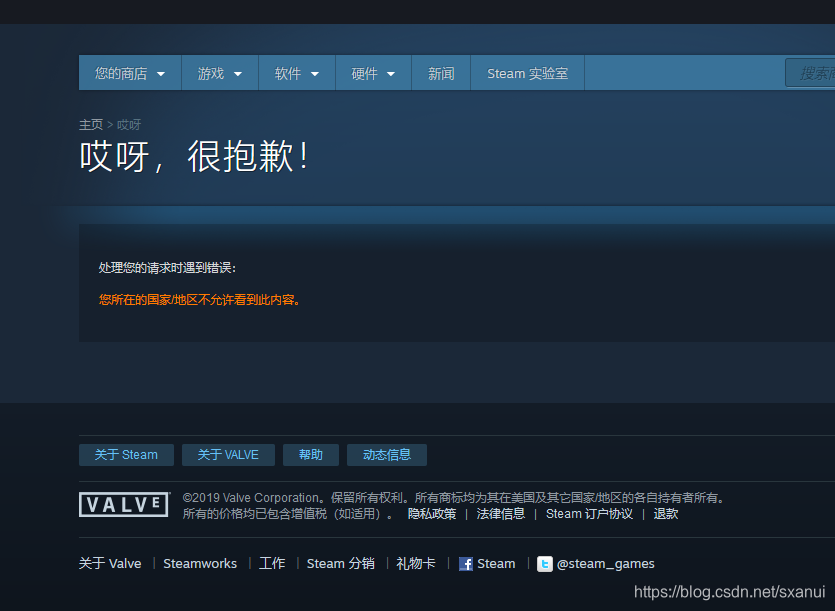Image resolution: width=835 pixels, height=611 pixels.
Task: Open the 软件 dropdown menu
Action: click(297, 73)
